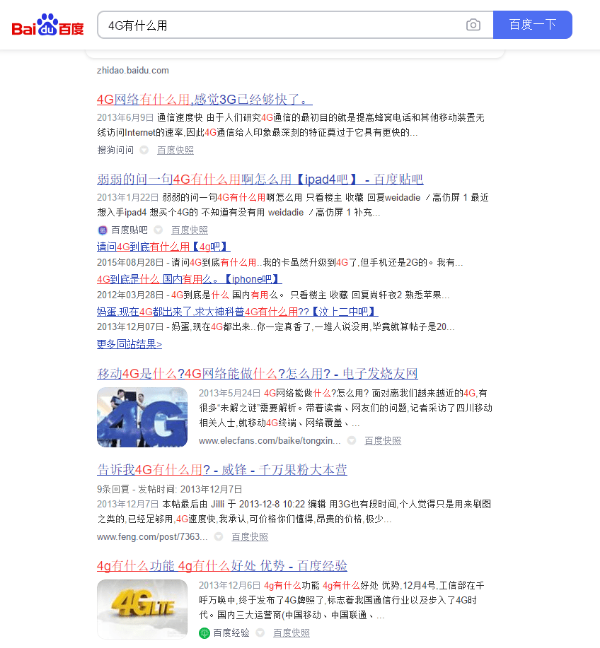The height and width of the screenshot is (648, 600).
Task: Click the date 2013年12月07日 sub-result snippet
Action: (131, 327)
